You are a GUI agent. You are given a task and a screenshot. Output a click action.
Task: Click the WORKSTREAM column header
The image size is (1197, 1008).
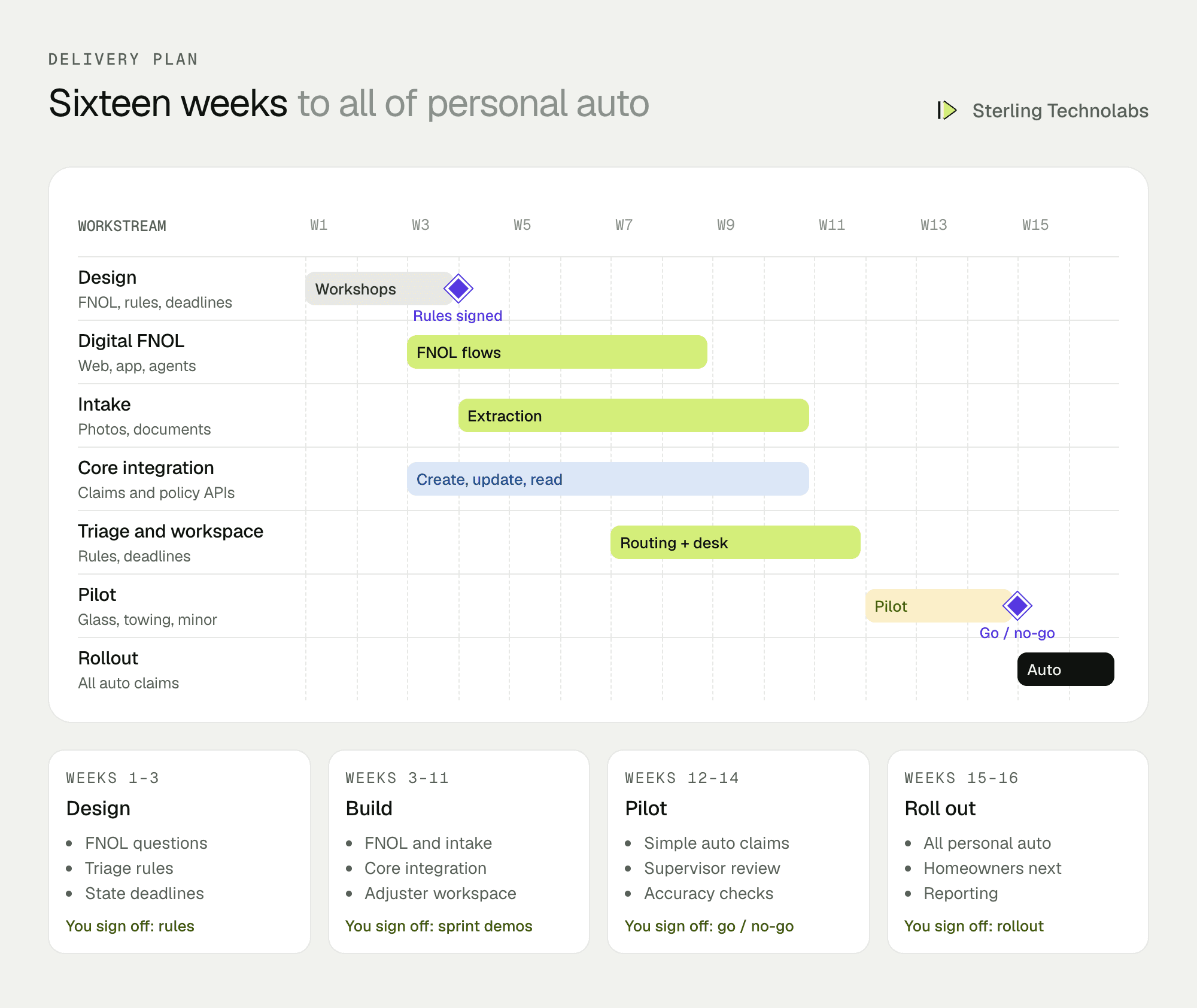[122, 226]
